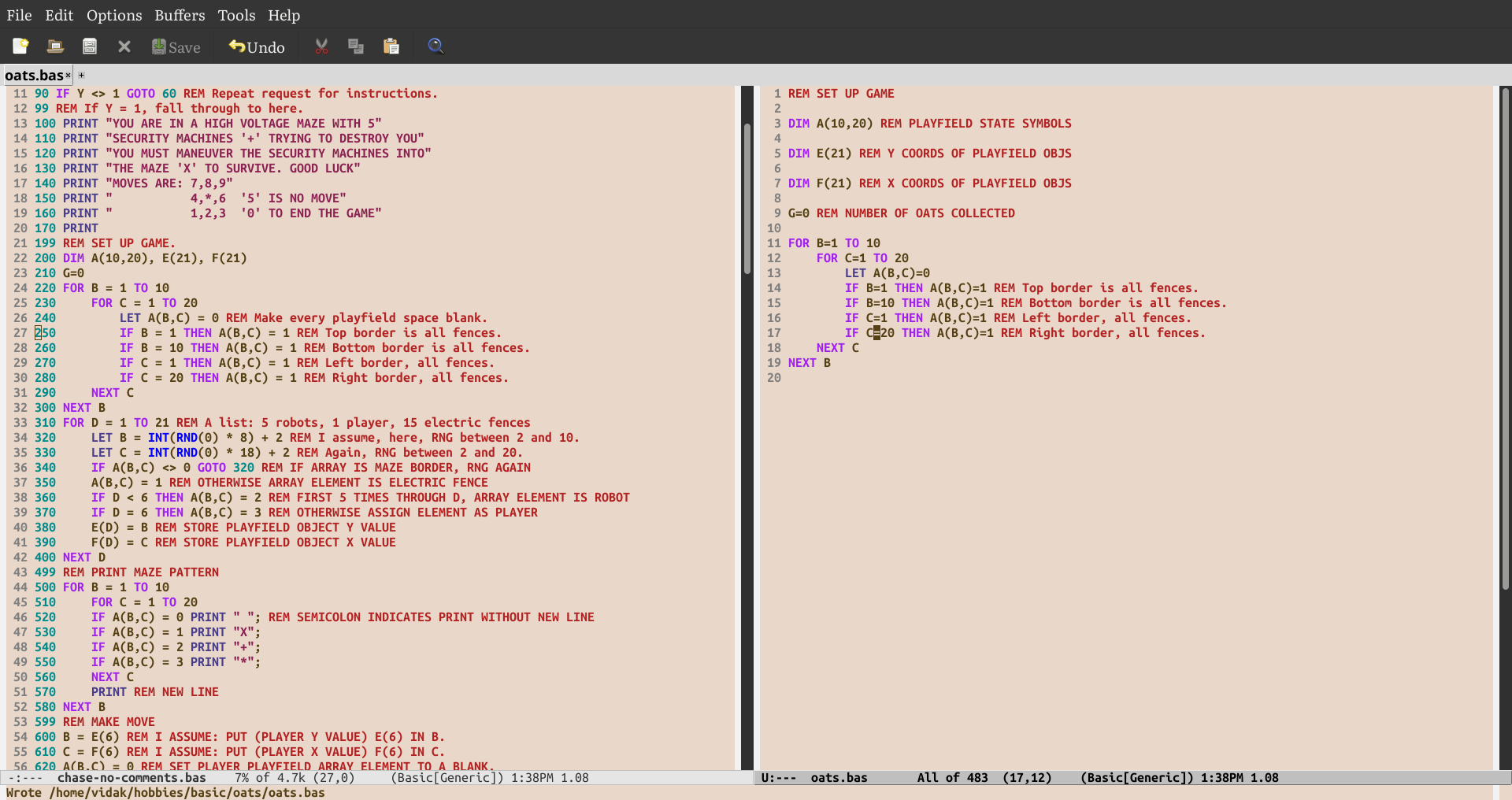Click the Search magnifier icon
This screenshot has height=800, width=1512.
coord(435,46)
